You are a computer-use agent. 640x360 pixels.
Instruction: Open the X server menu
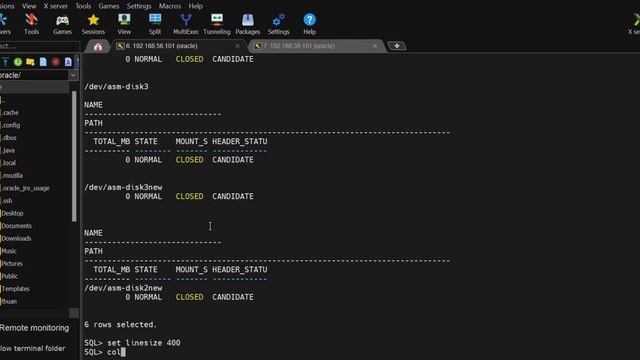[56, 6]
